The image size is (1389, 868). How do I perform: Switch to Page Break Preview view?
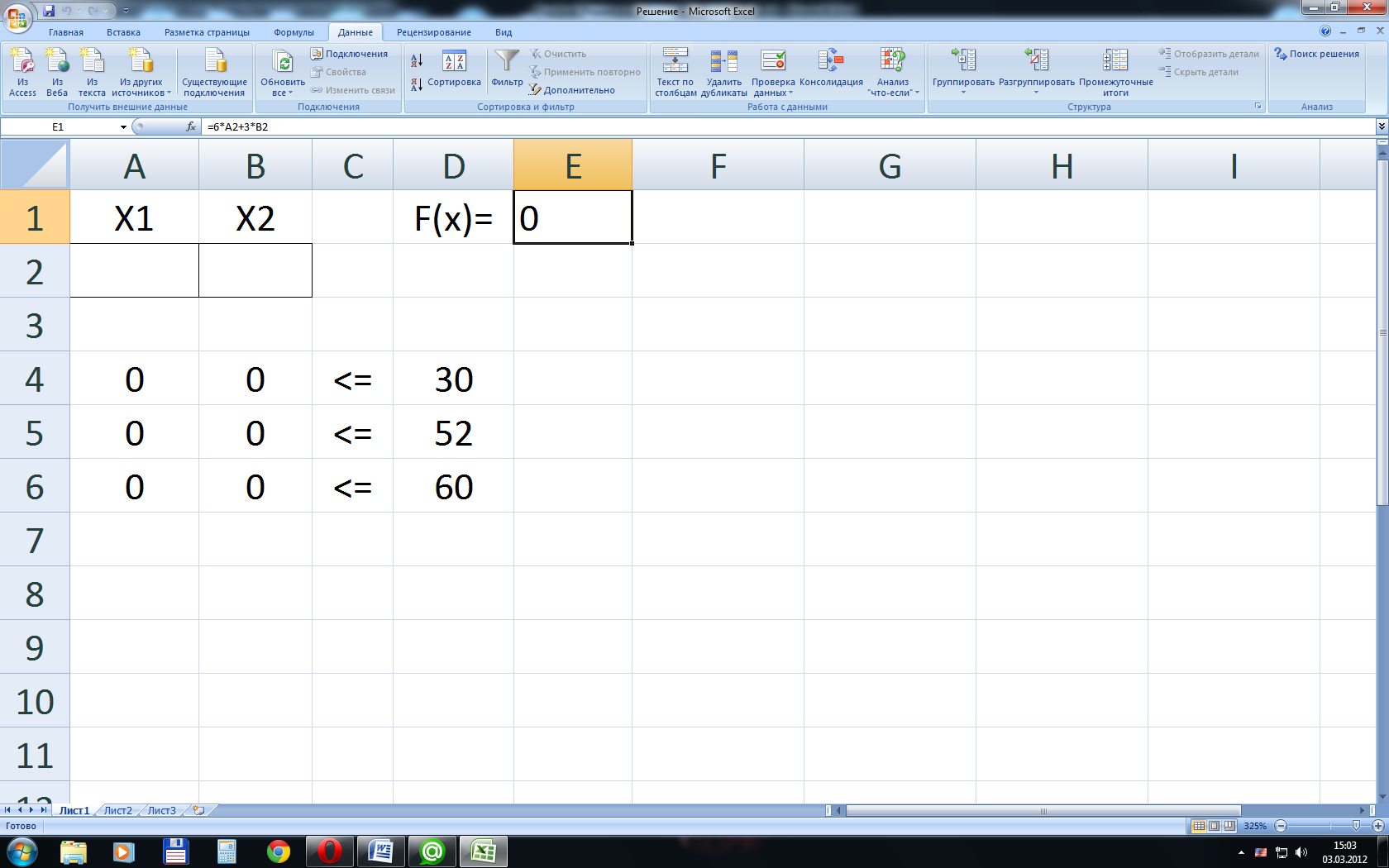(1229, 826)
